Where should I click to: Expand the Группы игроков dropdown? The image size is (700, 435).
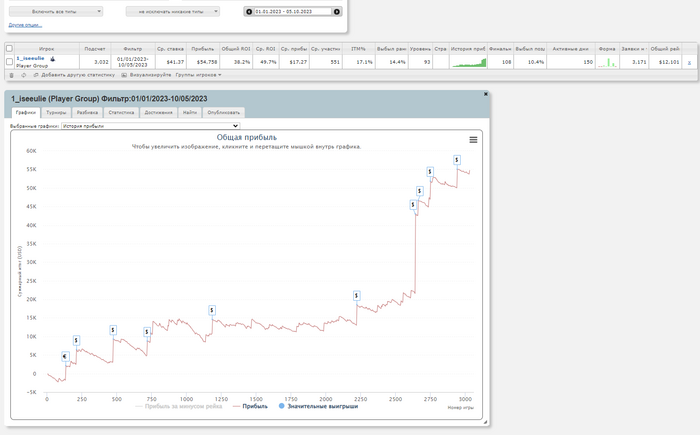point(198,75)
